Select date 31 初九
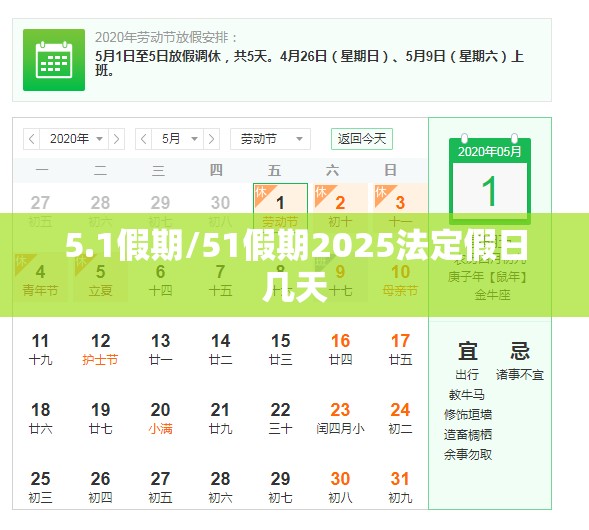This screenshot has width=589, height=530. coord(400,487)
